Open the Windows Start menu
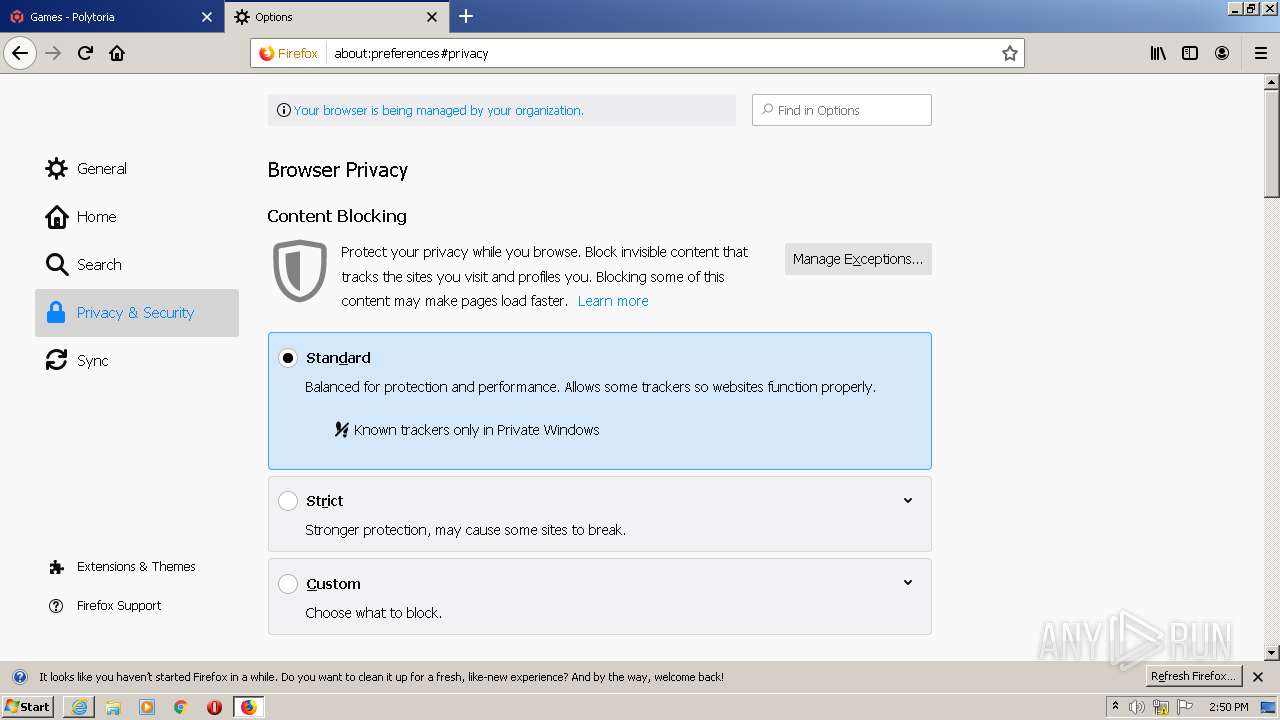The height and width of the screenshot is (720, 1280). pos(28,707)
